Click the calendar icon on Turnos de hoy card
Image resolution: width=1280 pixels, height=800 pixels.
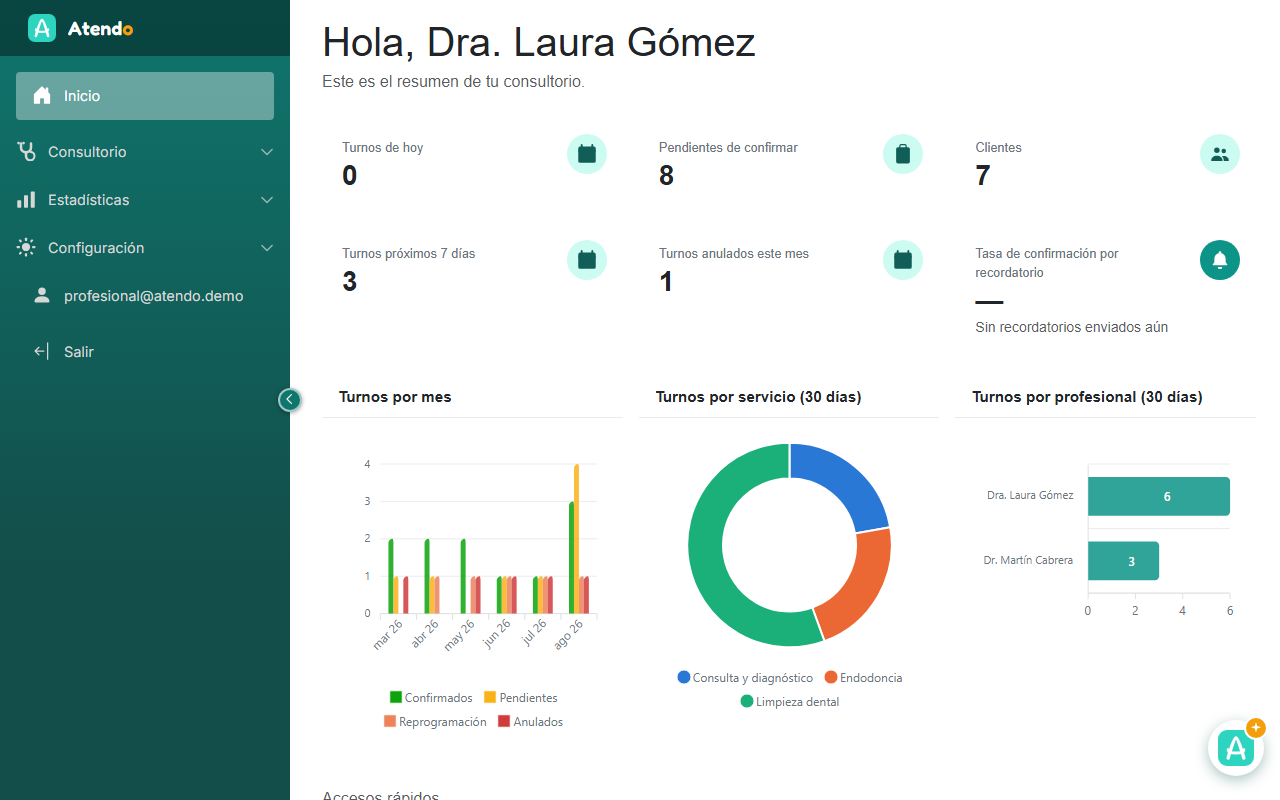pos(587,154)
